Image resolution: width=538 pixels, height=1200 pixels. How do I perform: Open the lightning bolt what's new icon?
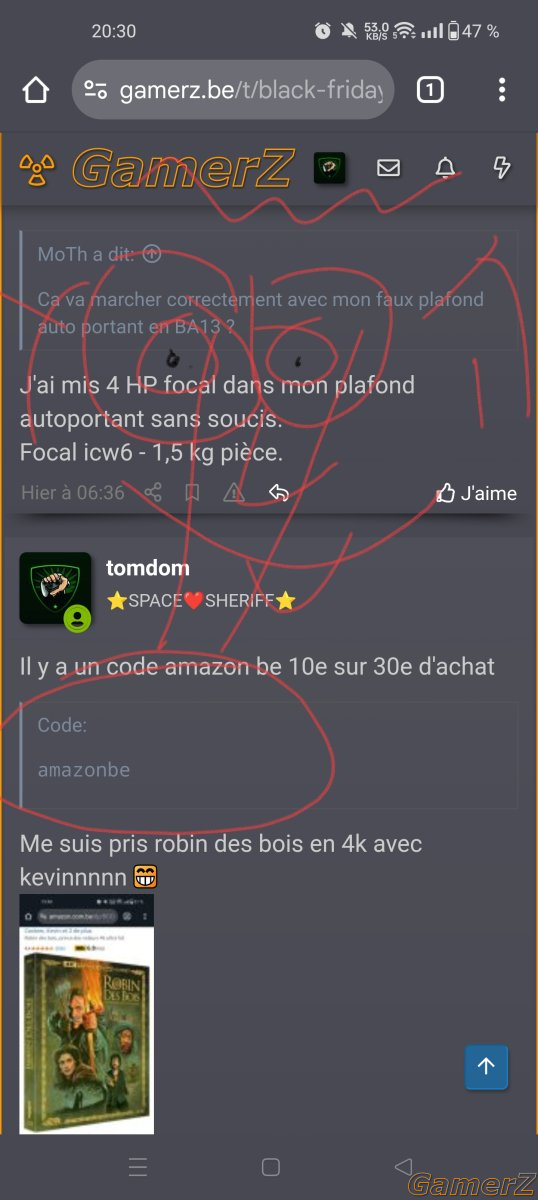(502, 168)
